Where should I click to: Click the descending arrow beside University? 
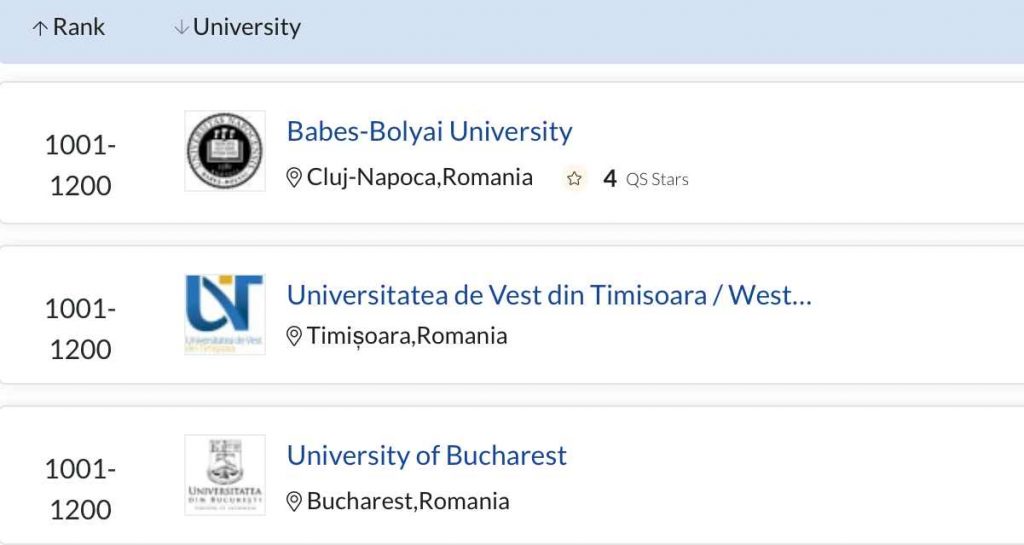point(181,27)
